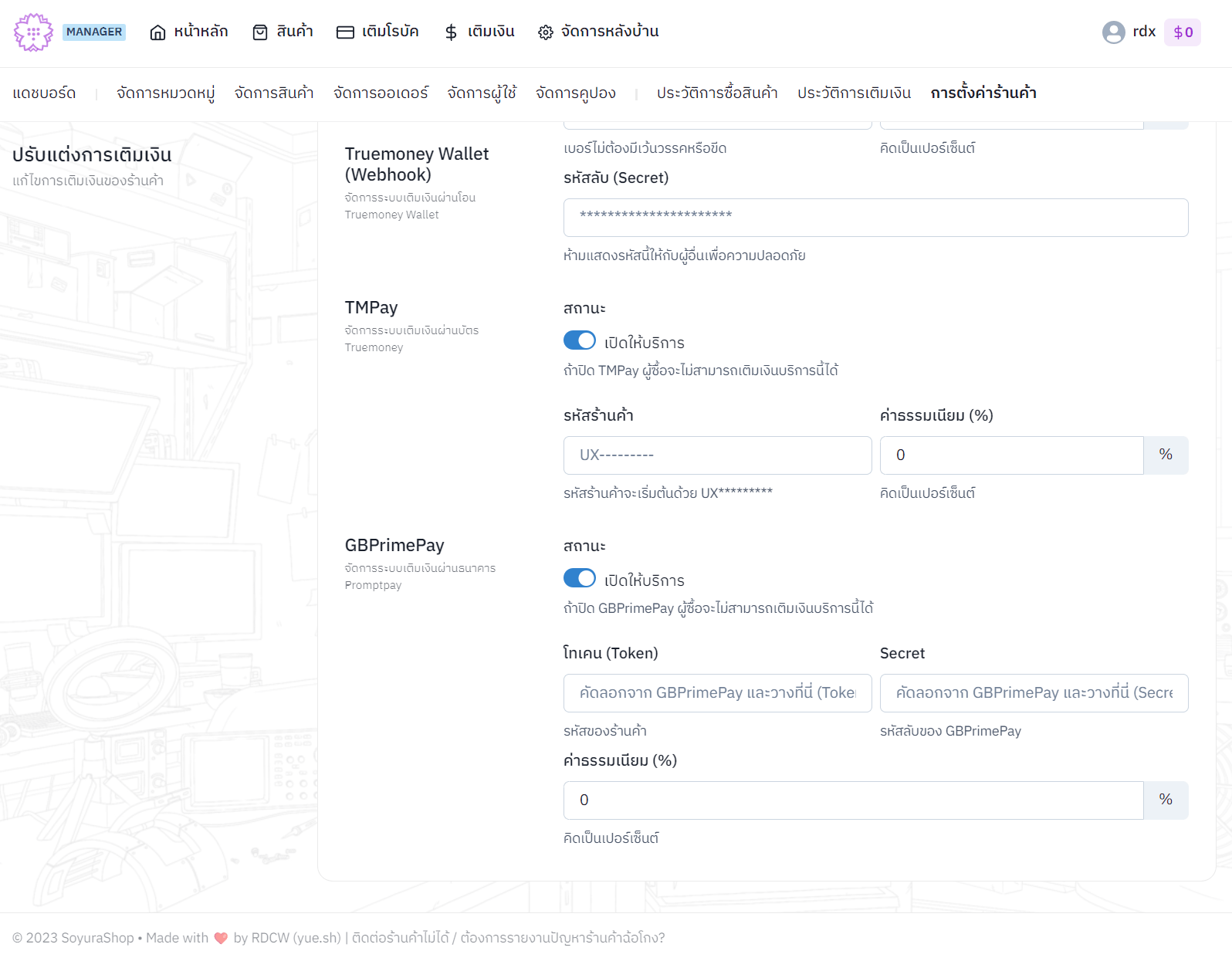Click the GBPrimePay Secret input field
1232x961 pixels.
pos(1034,693)
